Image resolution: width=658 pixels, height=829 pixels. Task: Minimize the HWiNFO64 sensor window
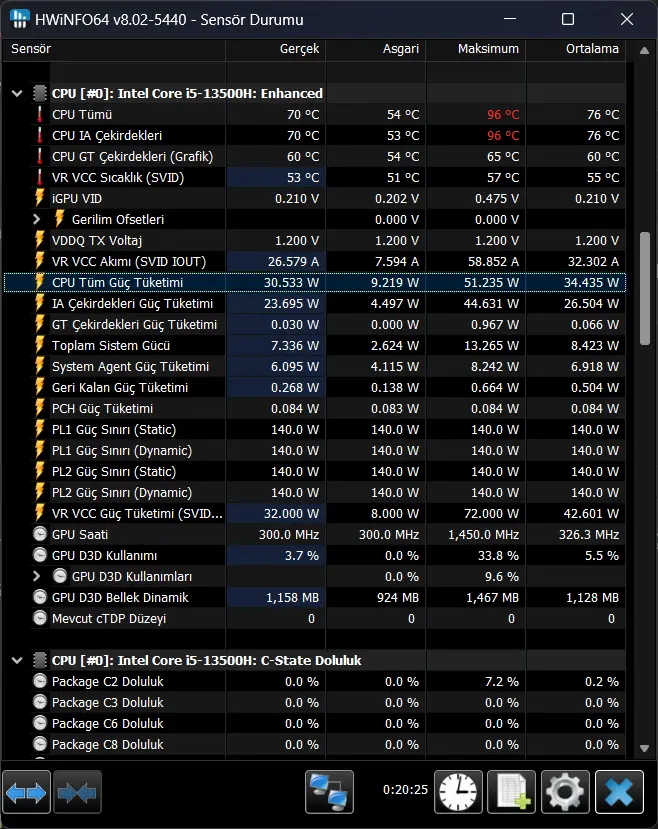(510, 19)
